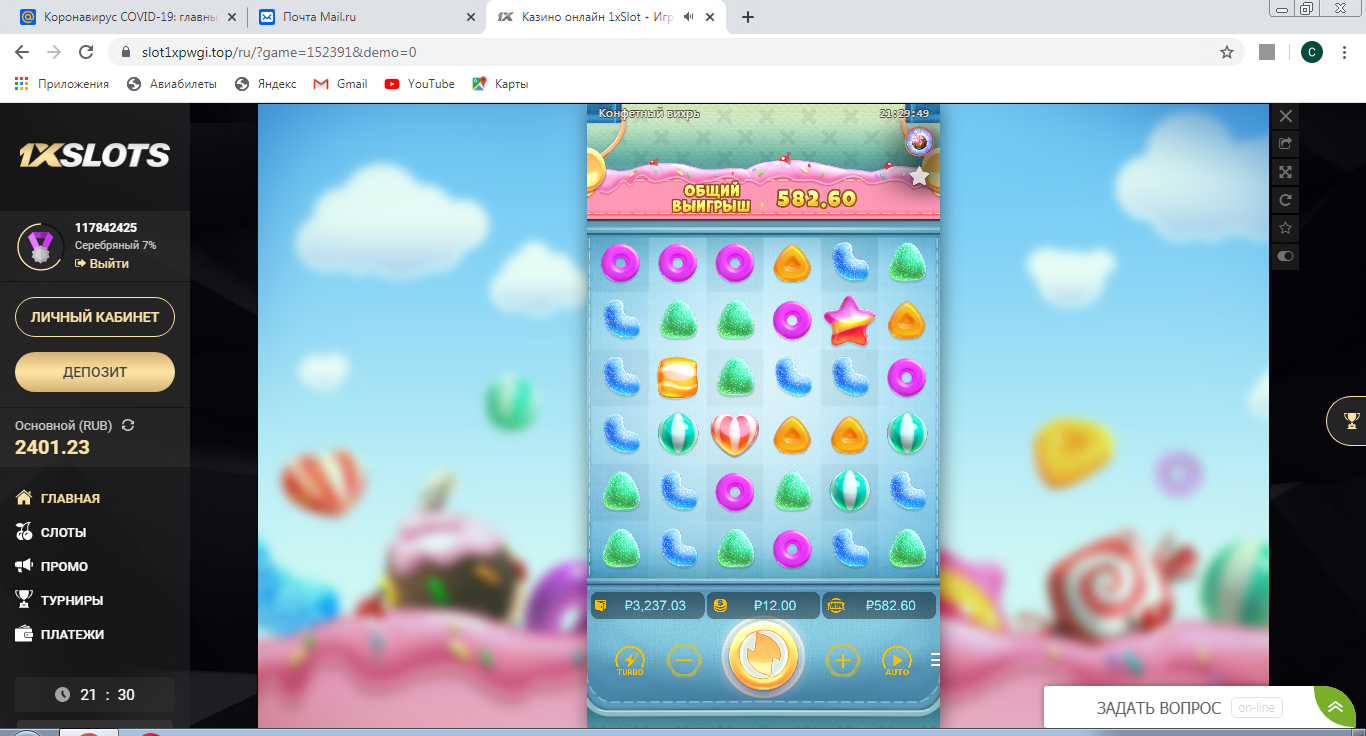Reload the current browser page
The image size is (1366, 736).
coord(86,52)
